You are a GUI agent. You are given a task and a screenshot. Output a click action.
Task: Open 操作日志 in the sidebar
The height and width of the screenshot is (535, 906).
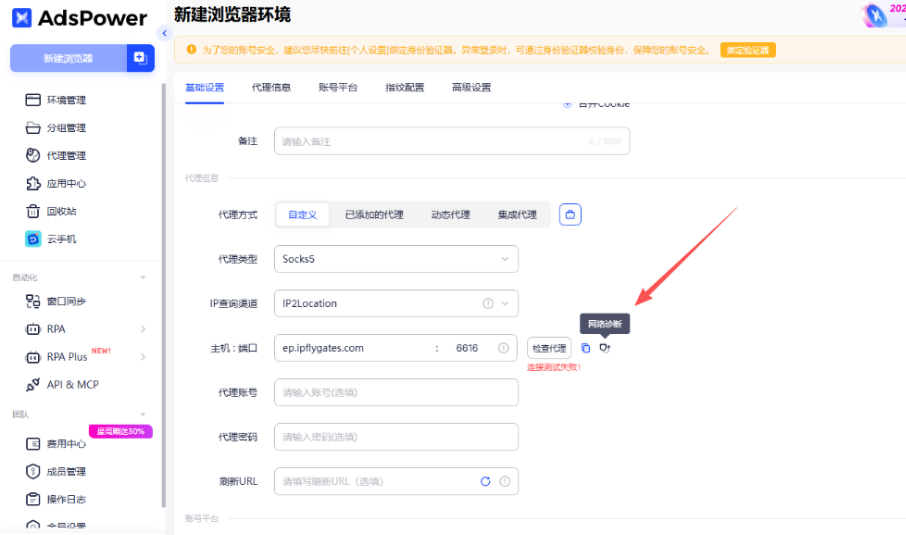click(55, 499)
